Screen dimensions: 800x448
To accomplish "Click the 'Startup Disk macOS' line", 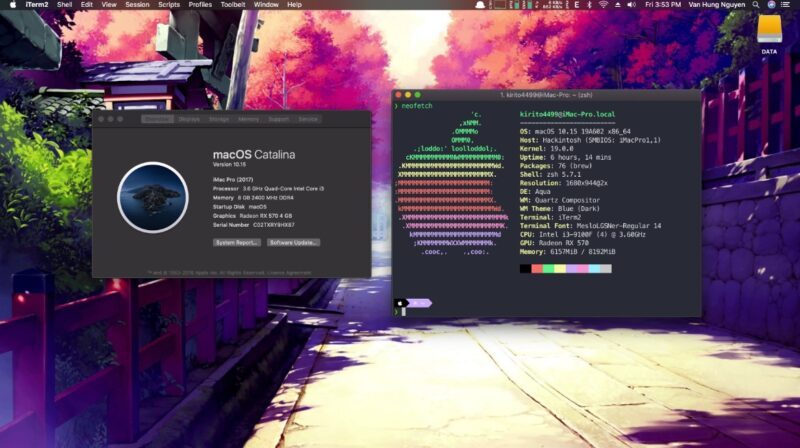I will pyautogui.click(x=240, y=207).
